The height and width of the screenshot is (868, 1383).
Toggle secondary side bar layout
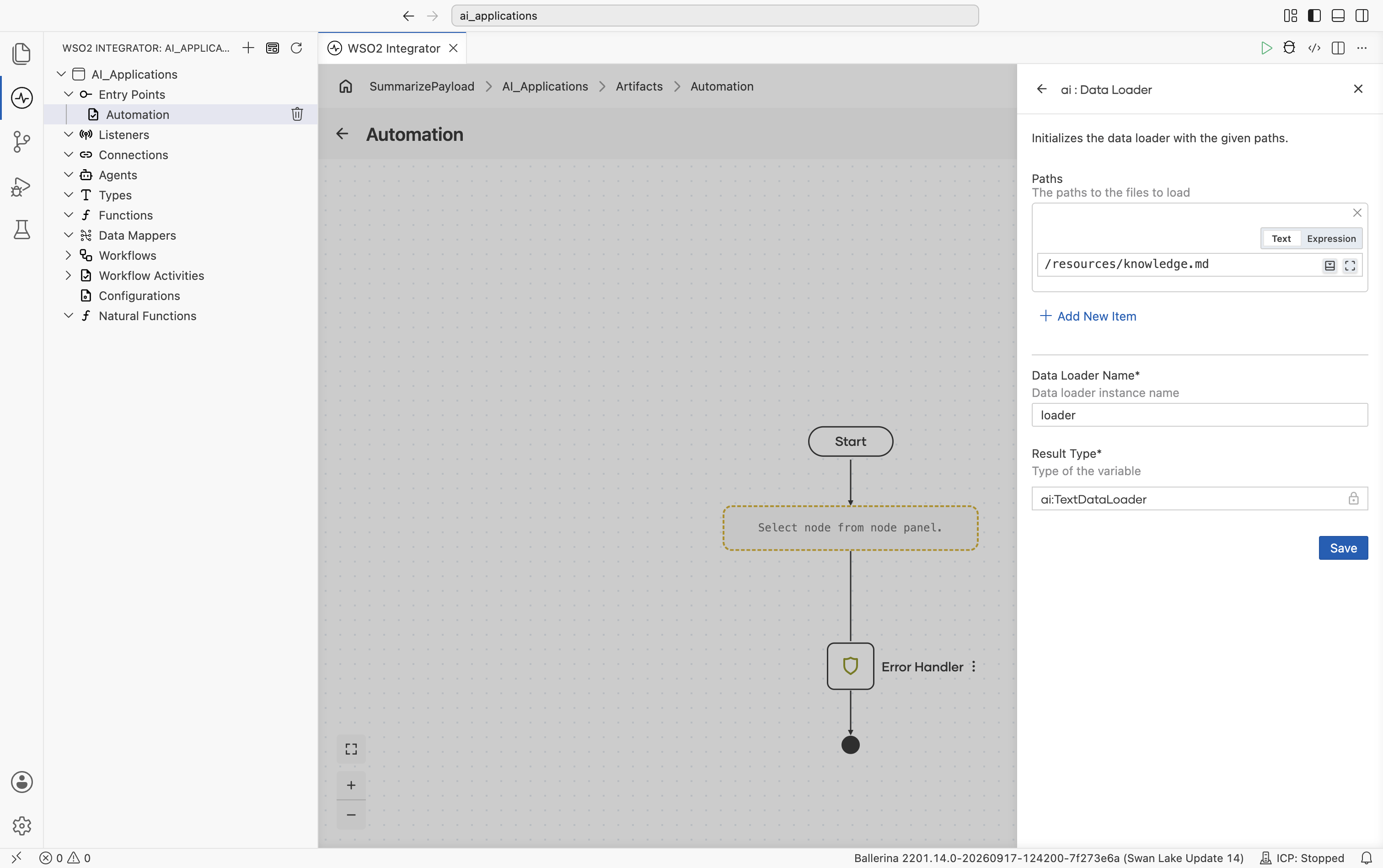(1362, 16)
